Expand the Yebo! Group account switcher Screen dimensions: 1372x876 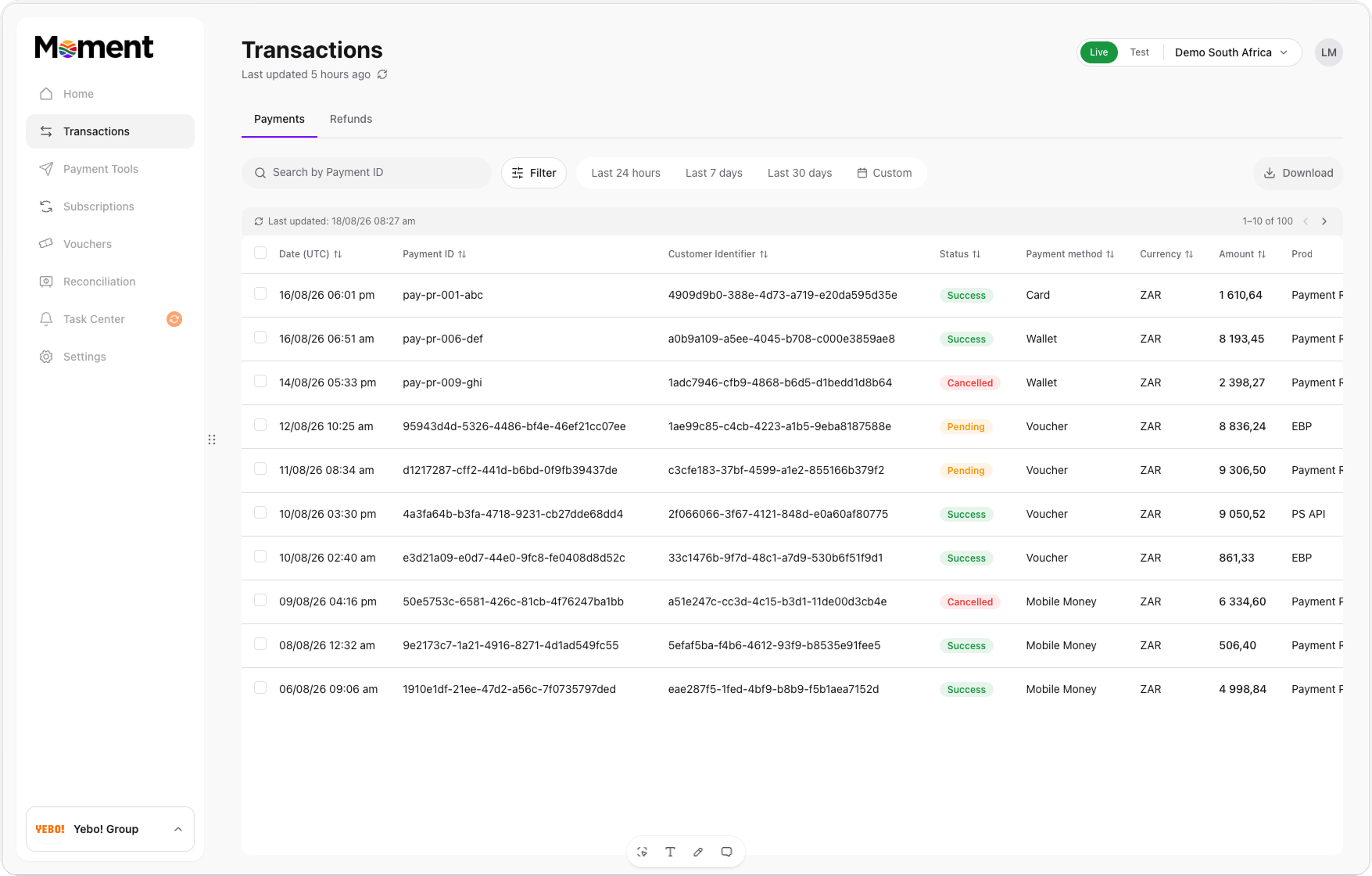[110, 829]
